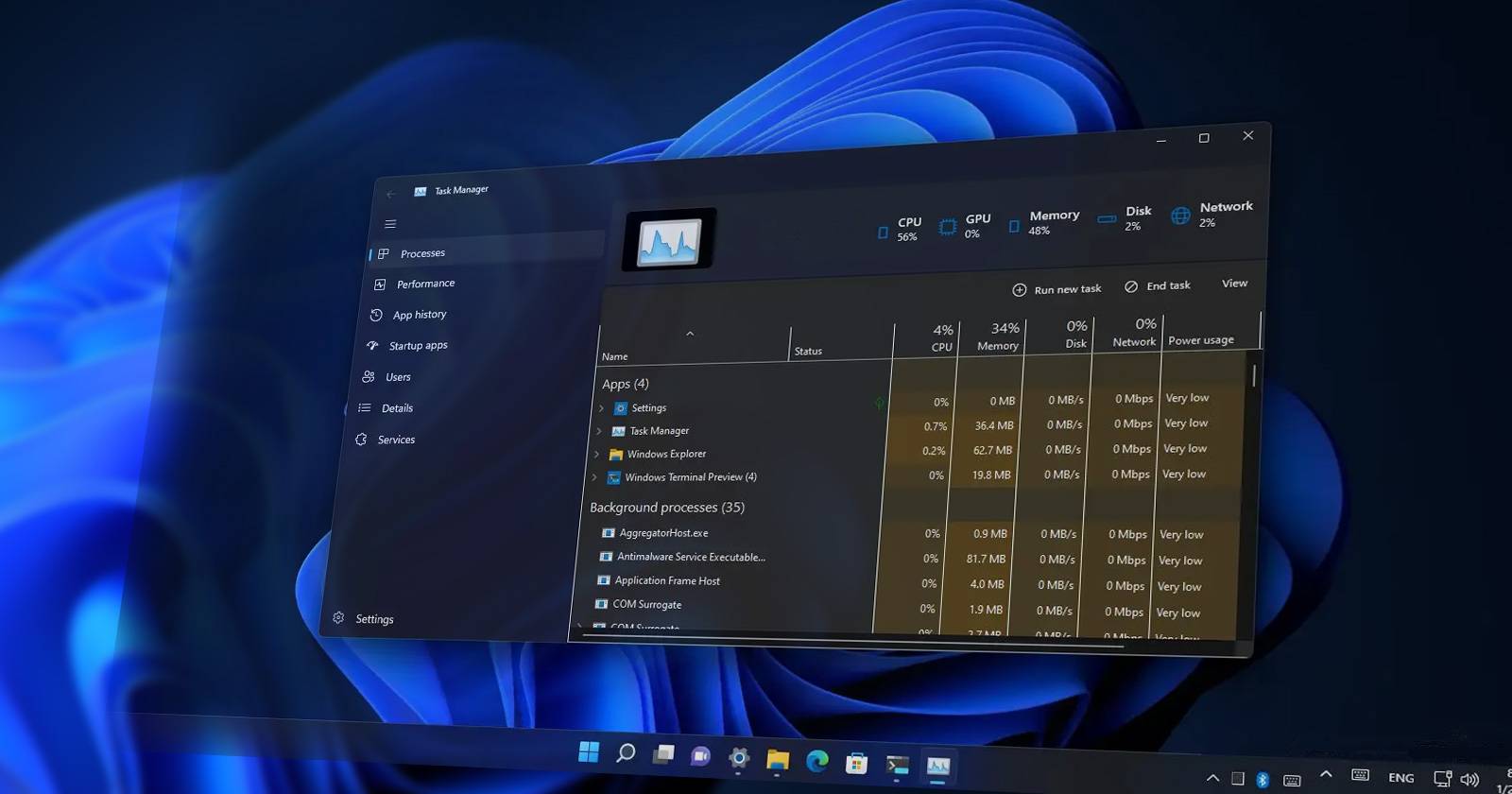Open the hamburger navigation menu
This screenshot has width=1512, height=794.
click(390, 224)
